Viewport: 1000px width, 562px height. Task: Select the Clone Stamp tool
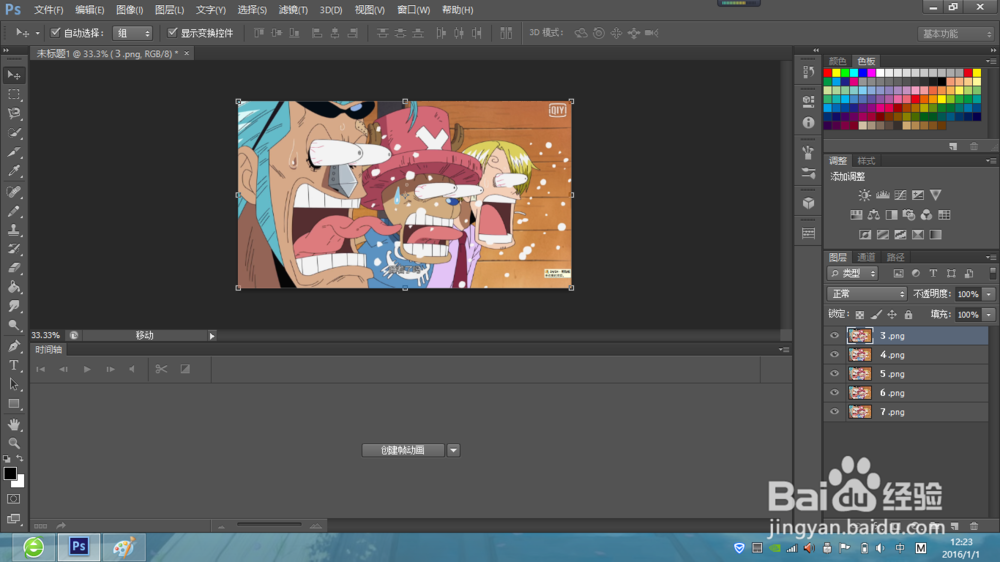point(14,230)
